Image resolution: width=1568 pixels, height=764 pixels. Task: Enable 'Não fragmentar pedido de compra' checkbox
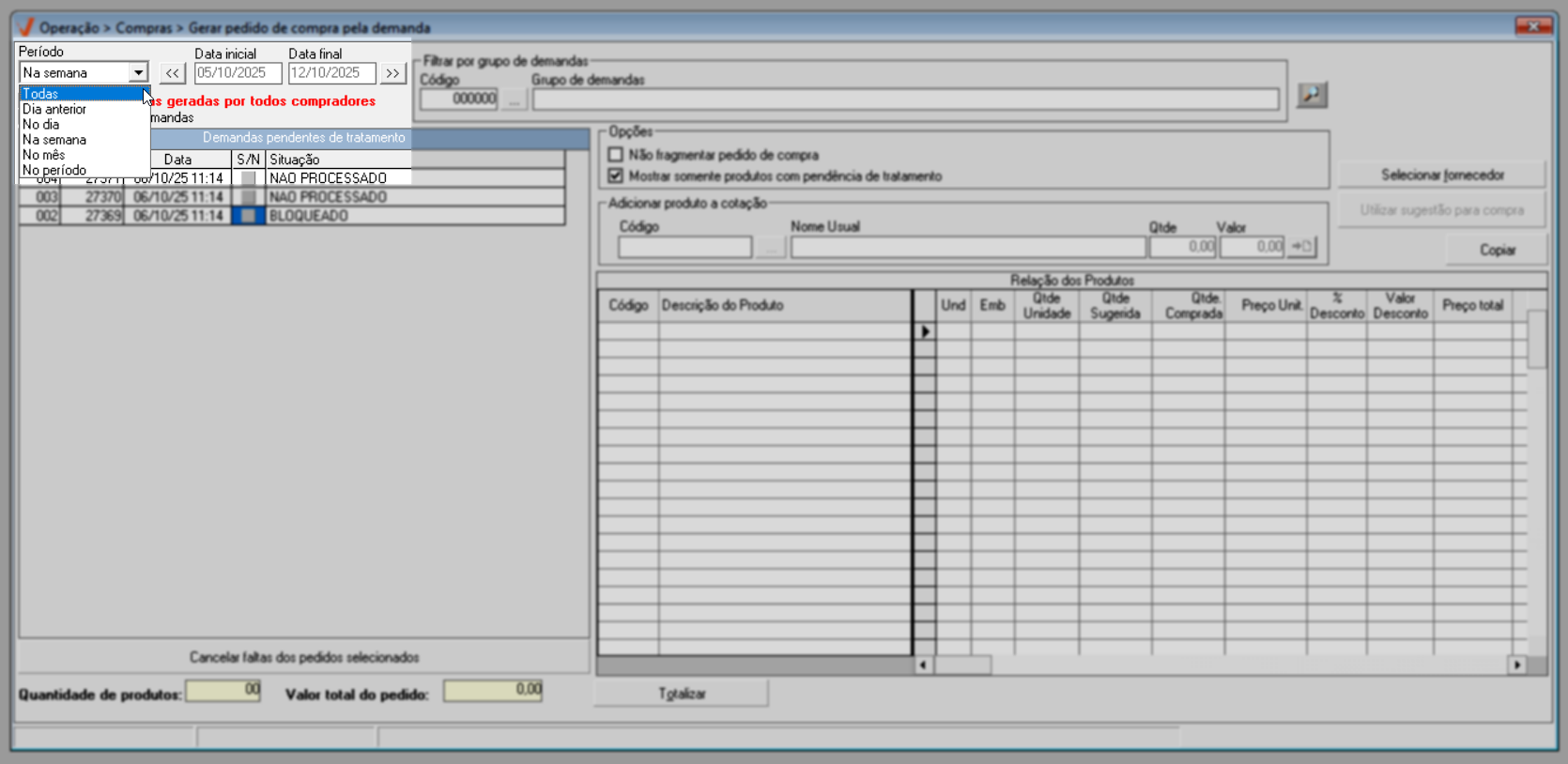point(616,155)
